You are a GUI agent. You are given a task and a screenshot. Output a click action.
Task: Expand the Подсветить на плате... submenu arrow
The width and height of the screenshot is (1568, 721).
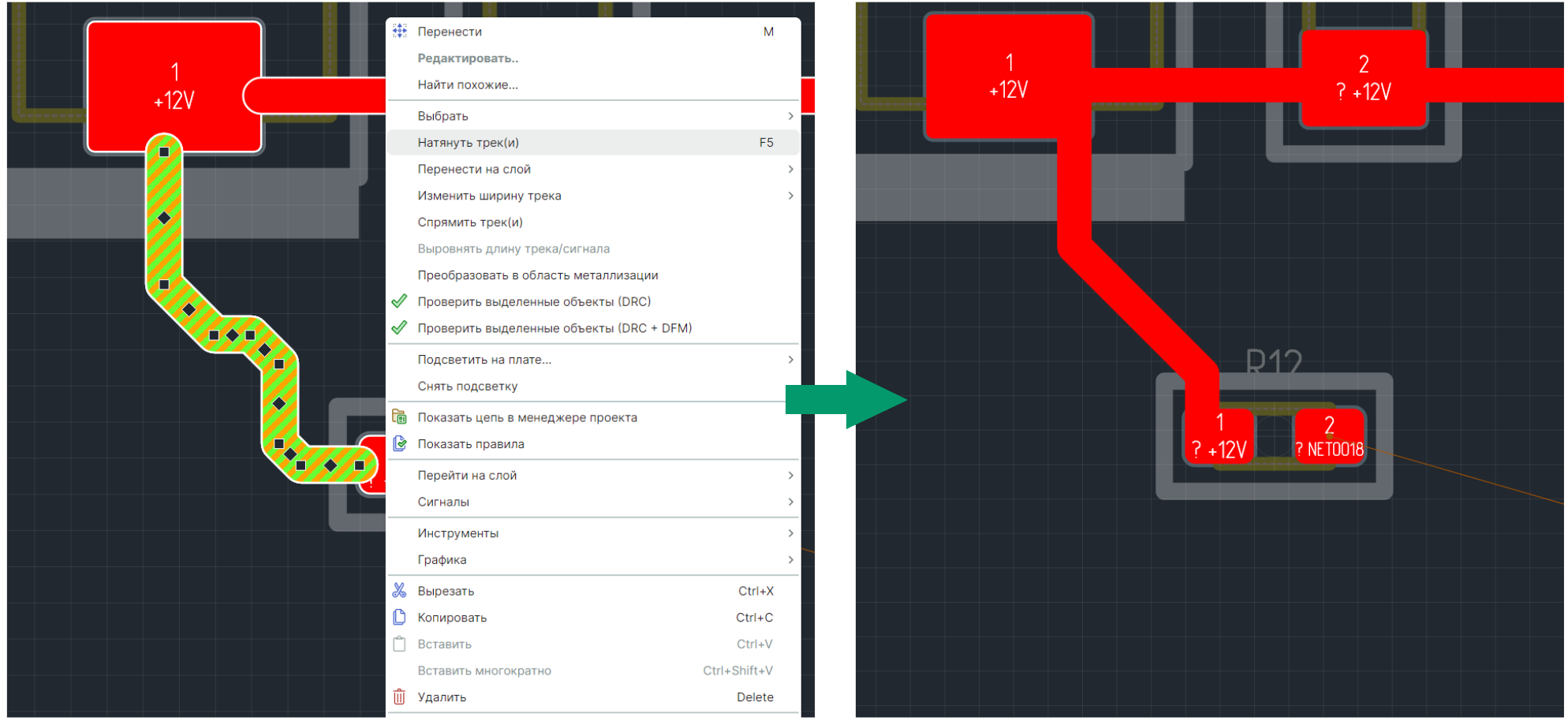tap(790, 360)
